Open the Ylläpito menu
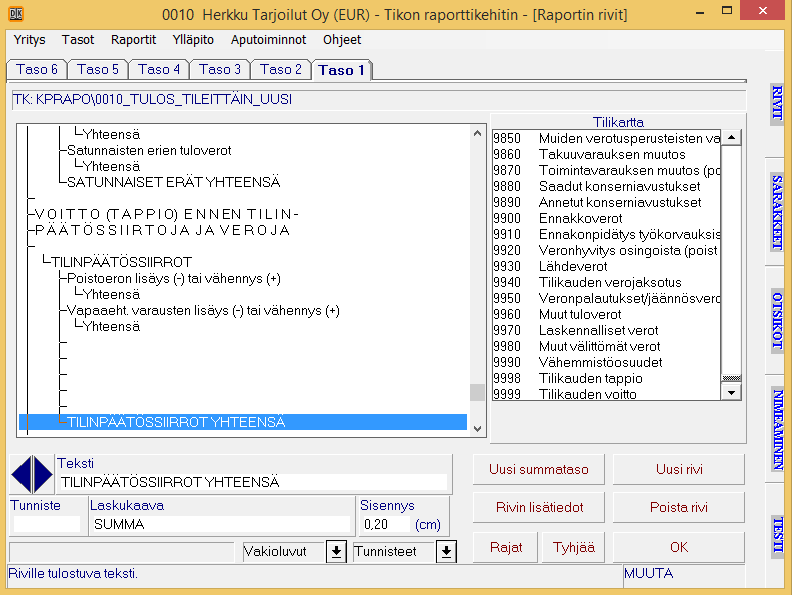 pyautogui.click(x=193, y=39)
